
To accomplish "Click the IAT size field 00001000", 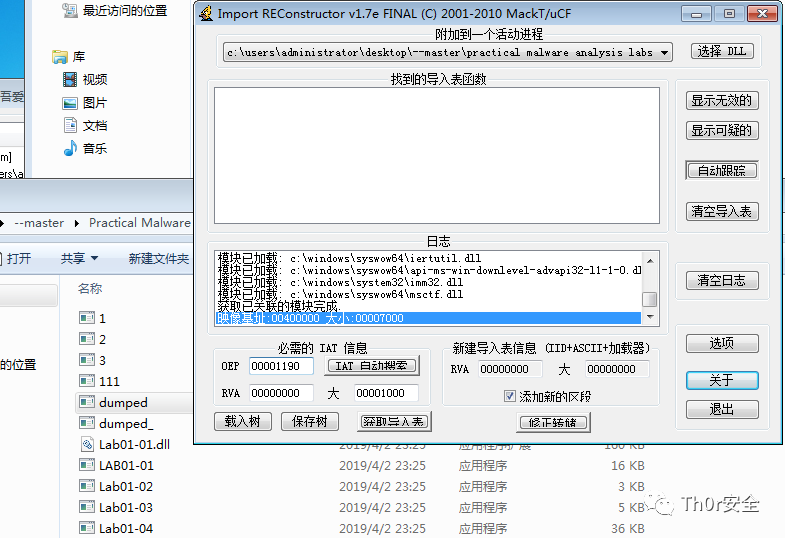I will click(386, 393).
